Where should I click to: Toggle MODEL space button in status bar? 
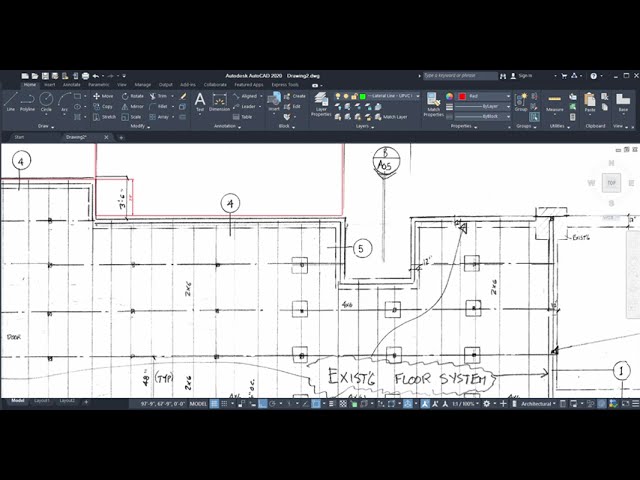pyautogui.click(x=198, y=404)
